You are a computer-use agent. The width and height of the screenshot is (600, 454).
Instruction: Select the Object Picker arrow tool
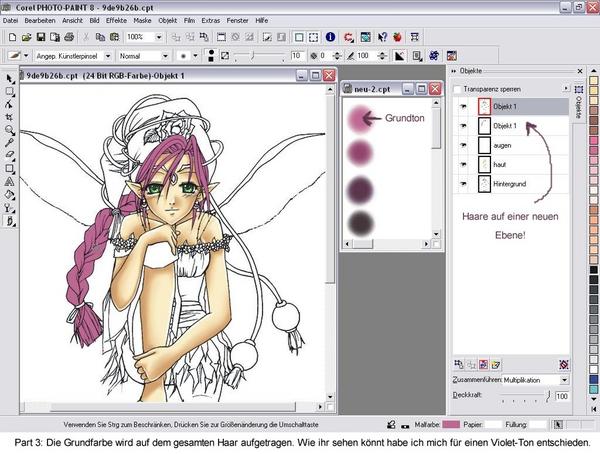tap(10, 79)
